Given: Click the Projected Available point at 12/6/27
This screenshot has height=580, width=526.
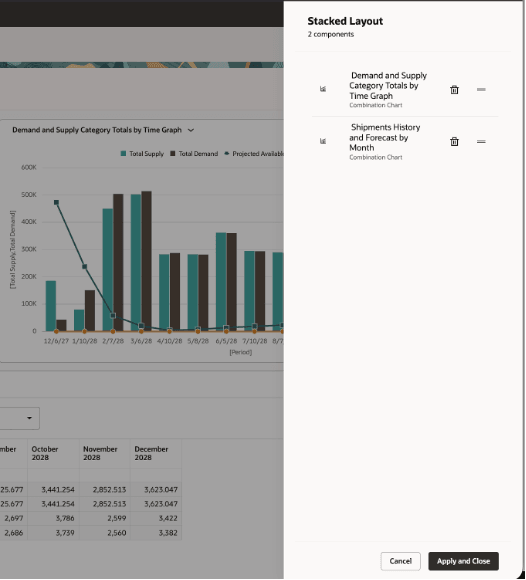Looking at the screenshot, I should click(56, 203).
